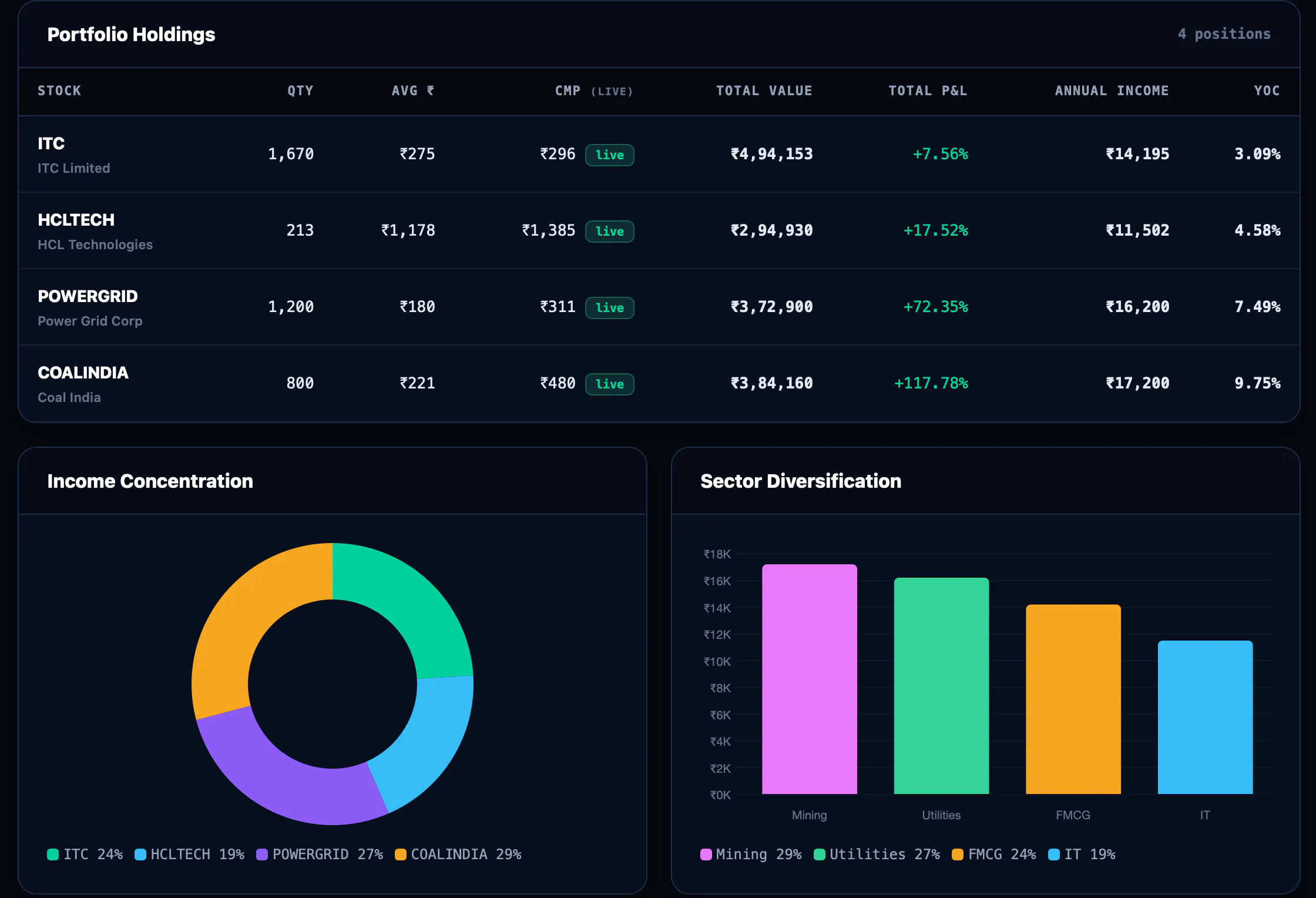Select the POWERGRID total value ₹3,72,900
This screenshot has height=898, width=1316.
771,307
